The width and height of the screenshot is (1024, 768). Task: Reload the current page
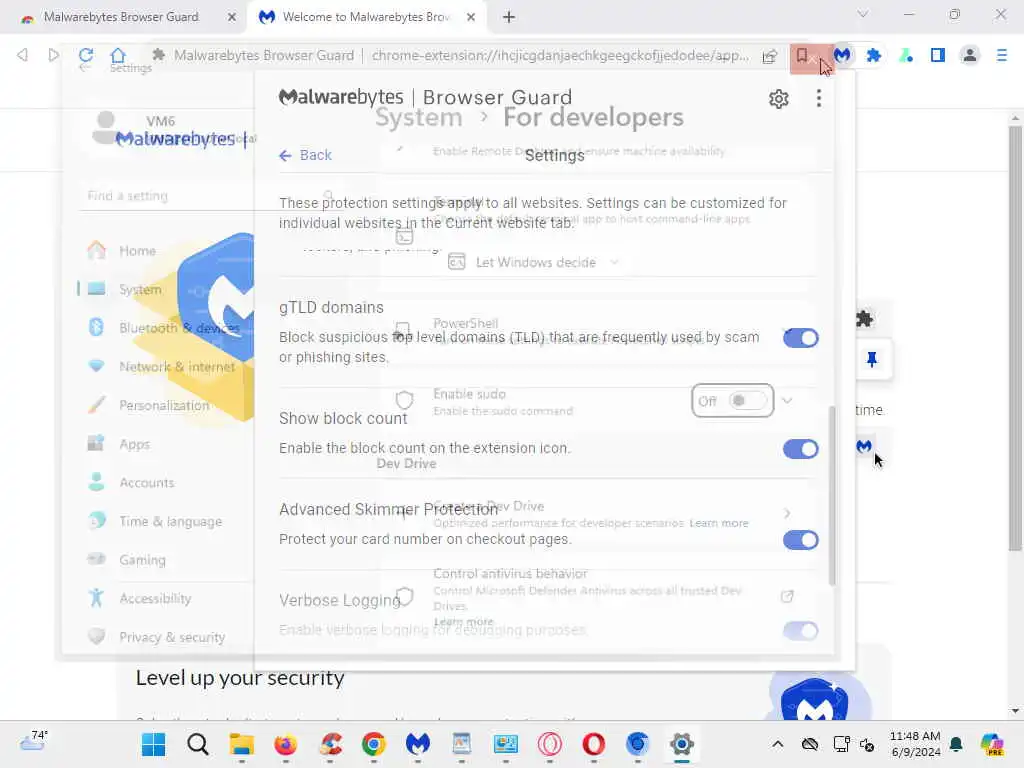coord(86,55)
